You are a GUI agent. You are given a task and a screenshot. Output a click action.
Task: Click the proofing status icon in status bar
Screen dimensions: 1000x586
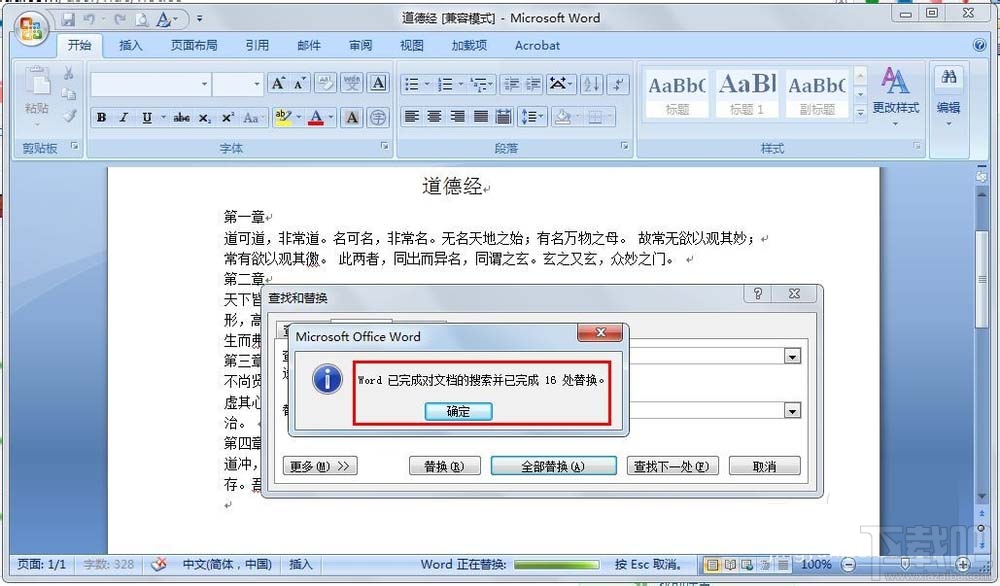[160, 565]
